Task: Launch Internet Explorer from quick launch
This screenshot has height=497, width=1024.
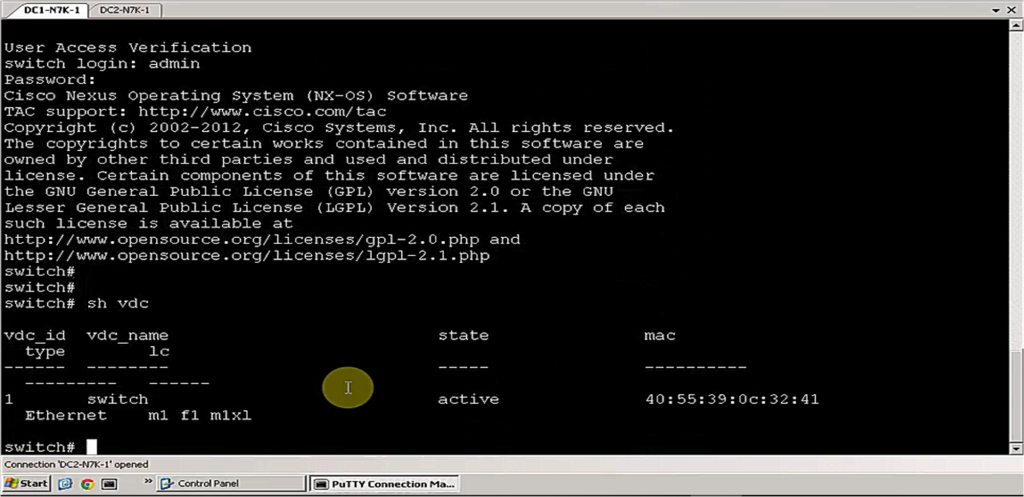Action: click(x=67, y=484)
